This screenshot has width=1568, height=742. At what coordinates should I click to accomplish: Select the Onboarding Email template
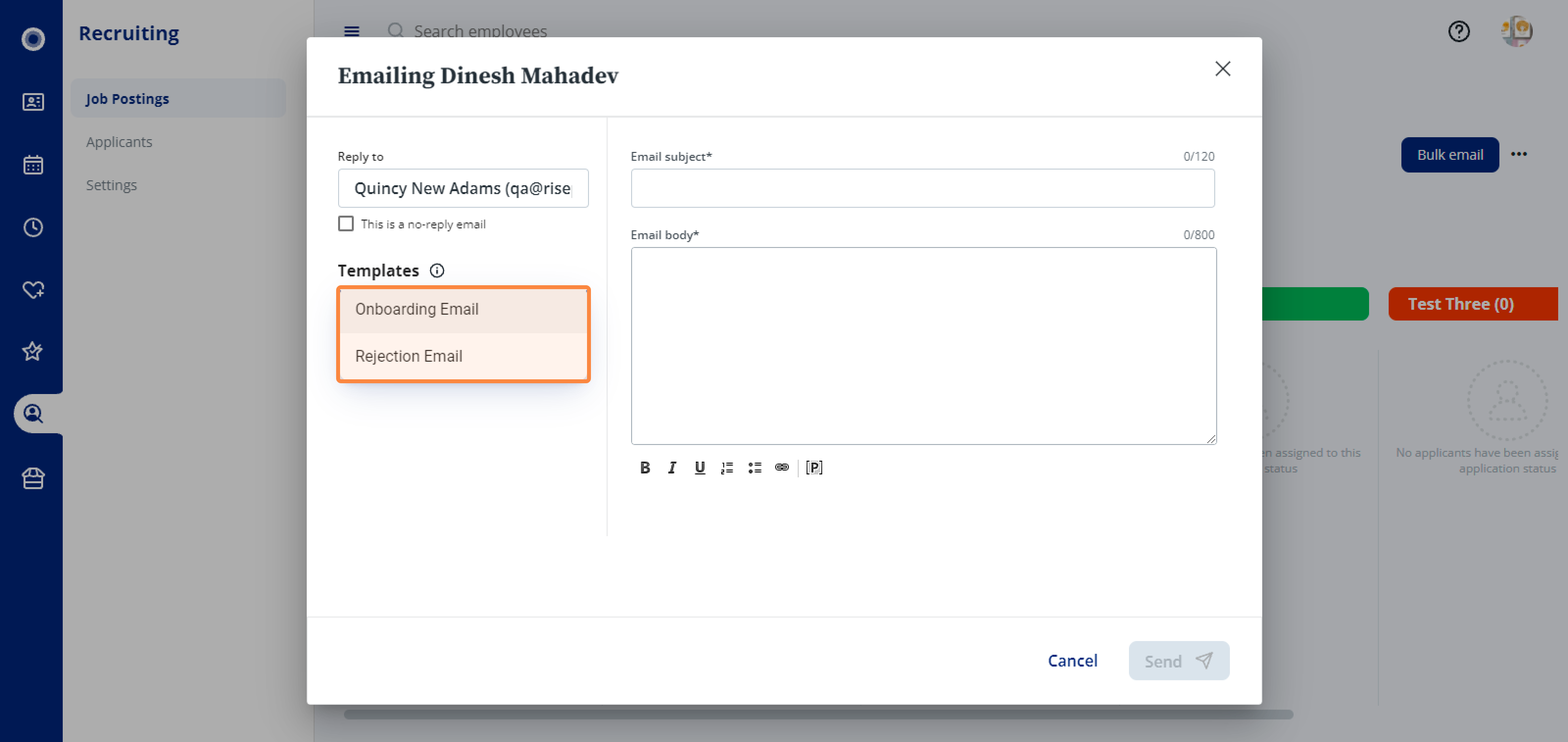point(463,309)
